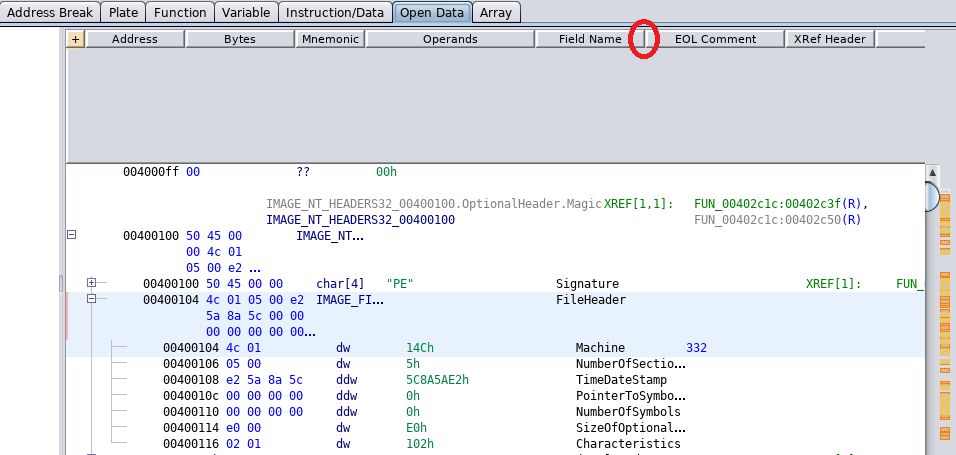Switch to the Address Break tab
Screen dimensions: 956x455
(x=50, y=12)
